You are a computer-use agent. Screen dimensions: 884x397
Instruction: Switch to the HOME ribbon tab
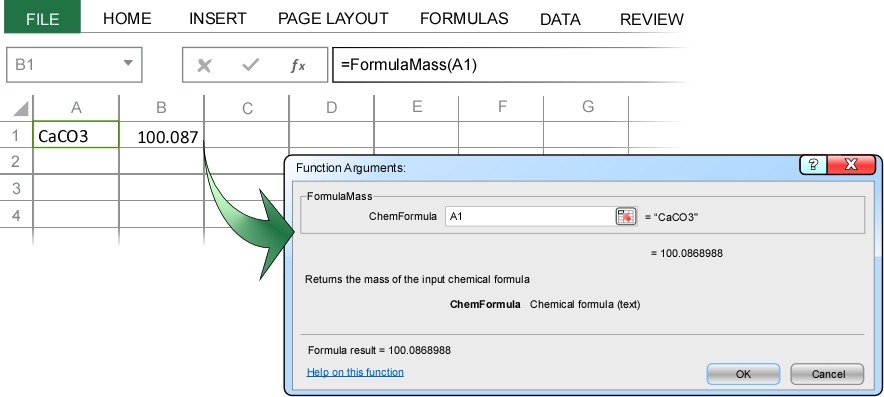coord(127,19)
